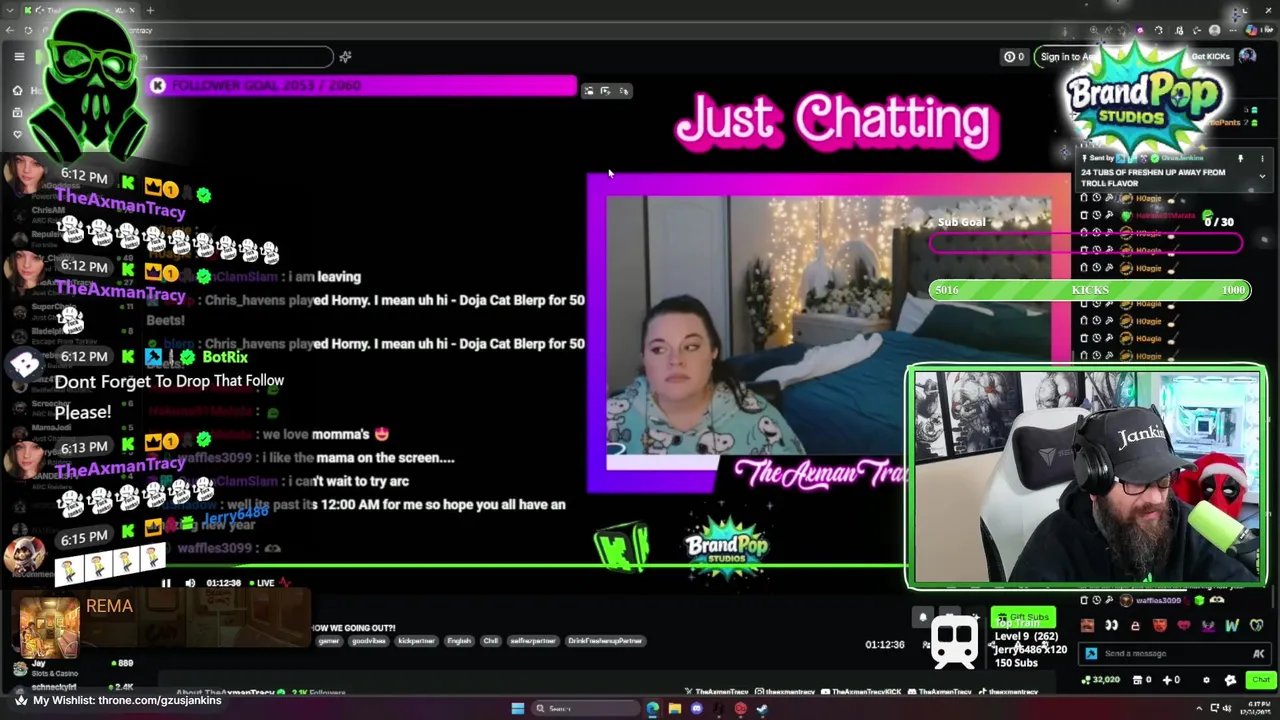
Task: Select the 'English' stream tag
Action: (x=459, y=641)
